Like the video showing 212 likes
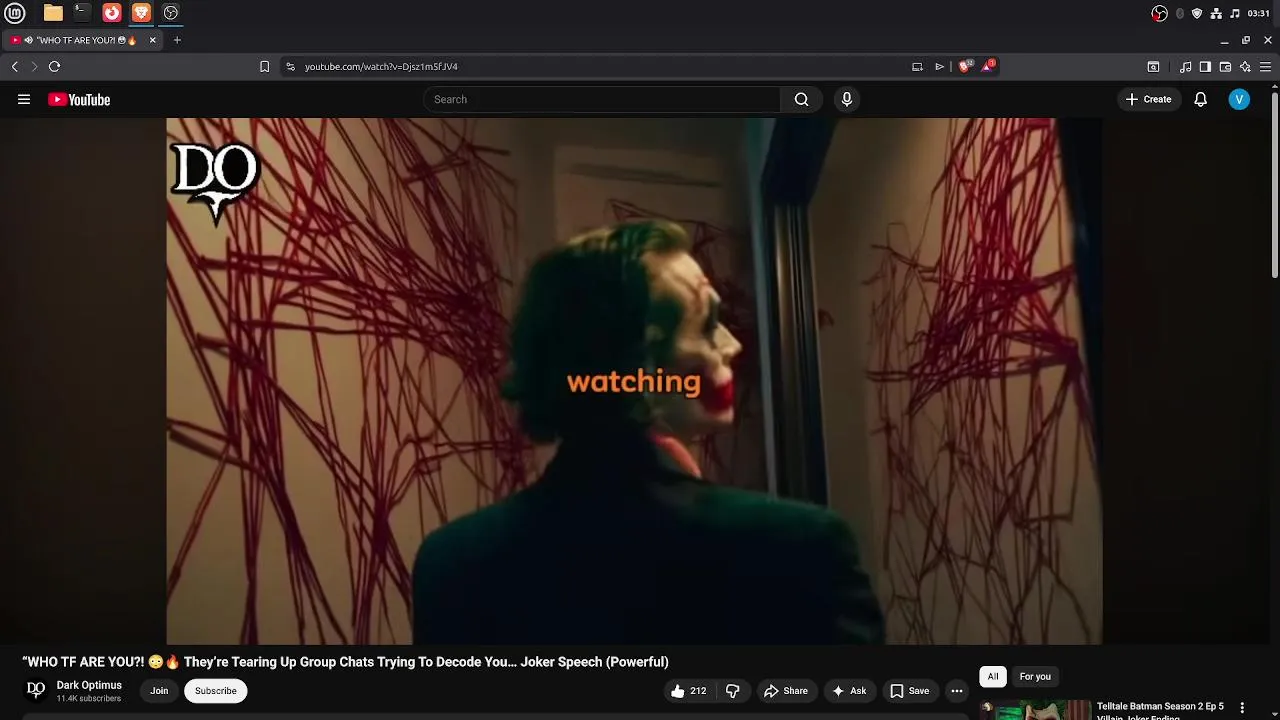 (x=688, y=691)
